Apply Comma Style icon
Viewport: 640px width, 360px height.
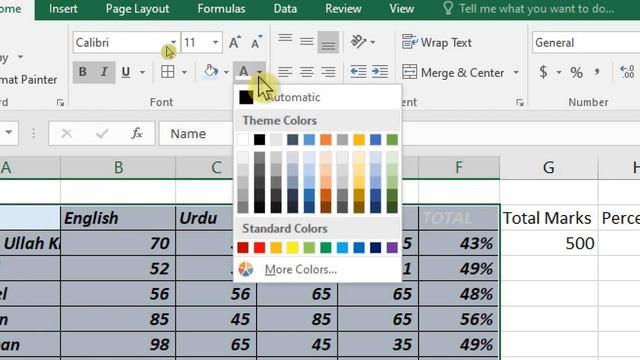point(597,72)
